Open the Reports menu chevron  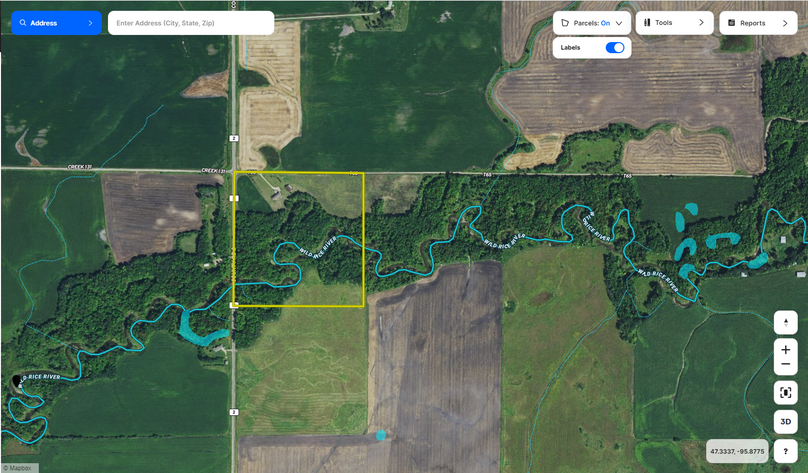785,23
